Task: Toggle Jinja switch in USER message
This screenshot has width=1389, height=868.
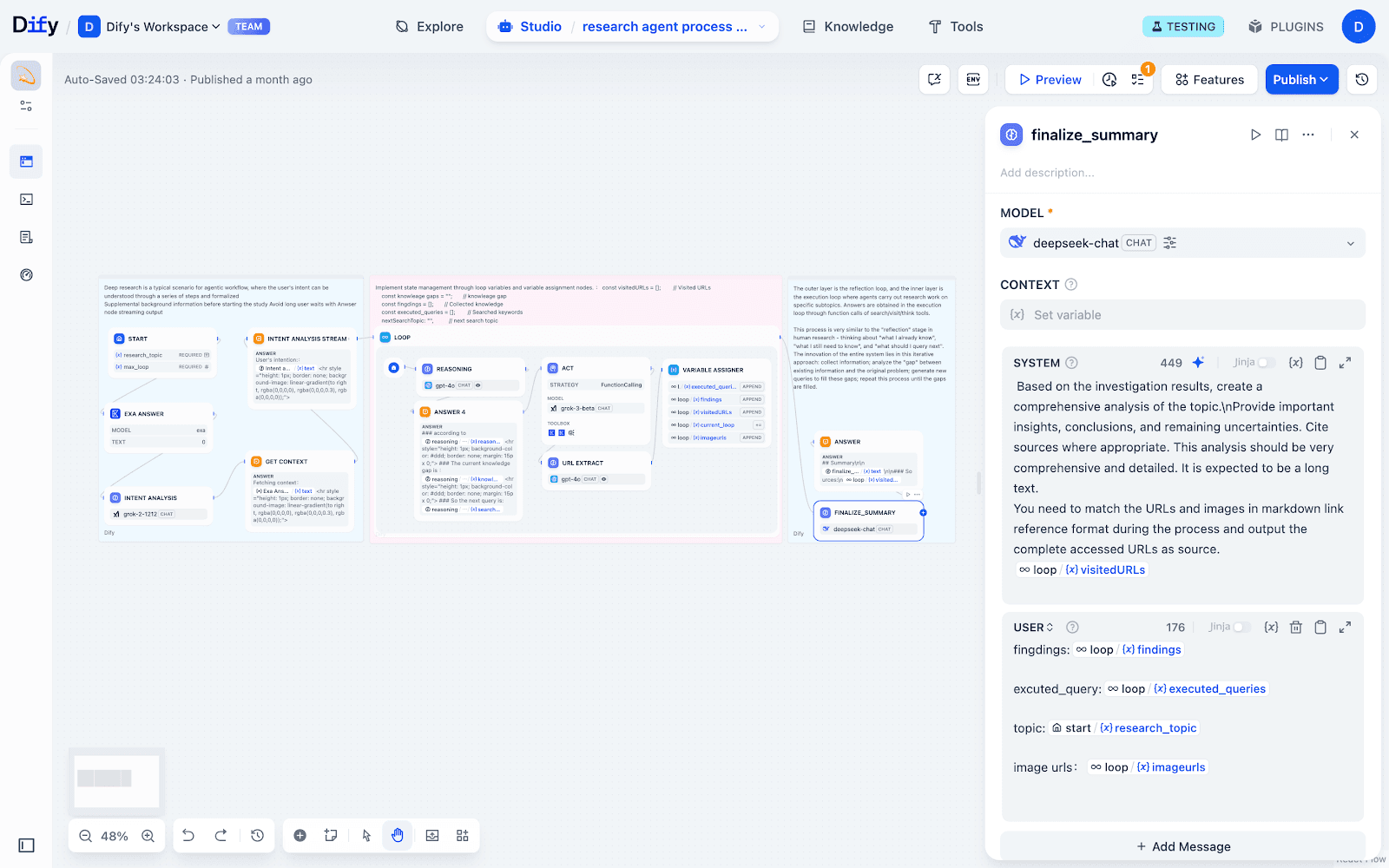Action: point(1241,627)
